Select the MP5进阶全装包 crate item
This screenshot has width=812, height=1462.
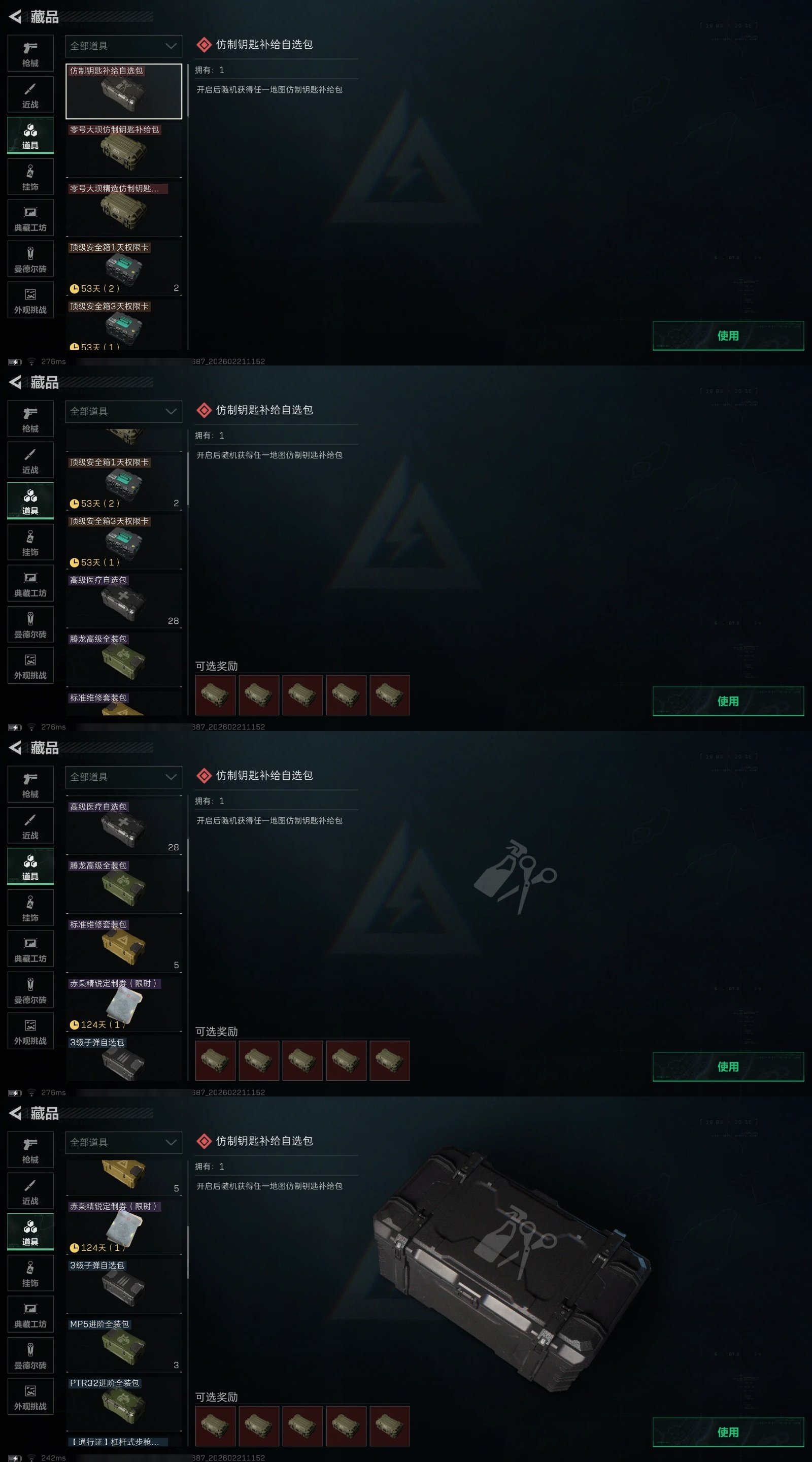[x=124, y=1345]
